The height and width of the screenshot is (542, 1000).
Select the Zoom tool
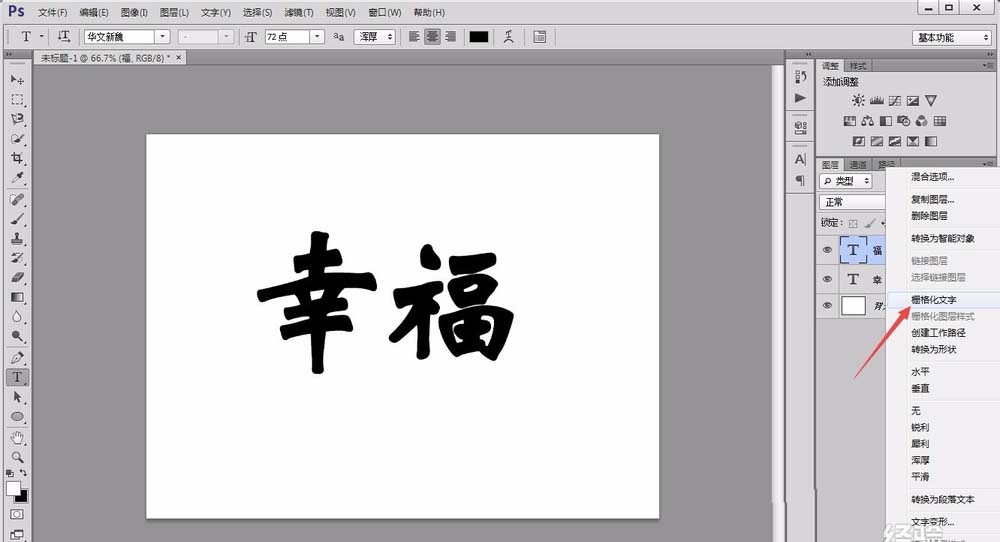[x=17, y=457]
